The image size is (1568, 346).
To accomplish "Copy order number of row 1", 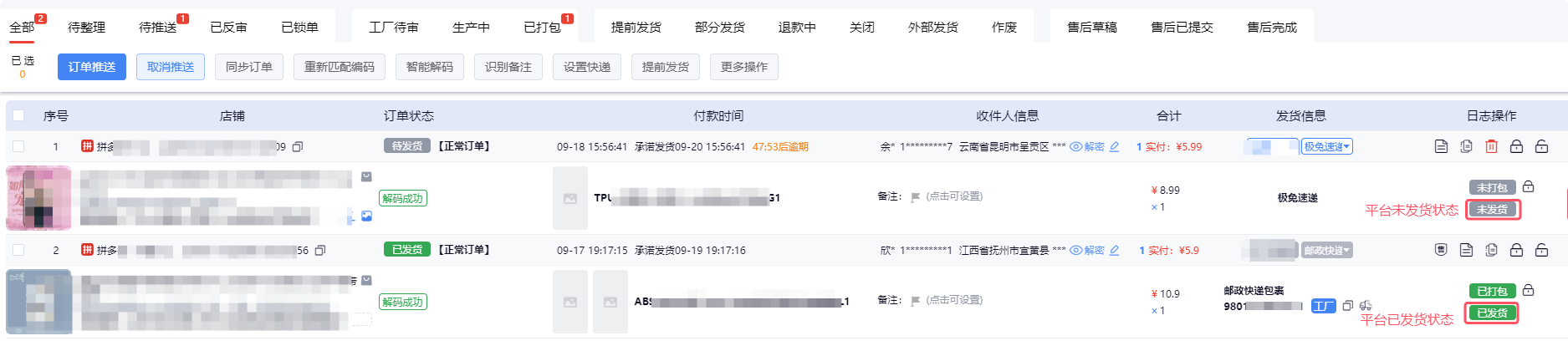I will pyautogui.click(x=298, y=147).
